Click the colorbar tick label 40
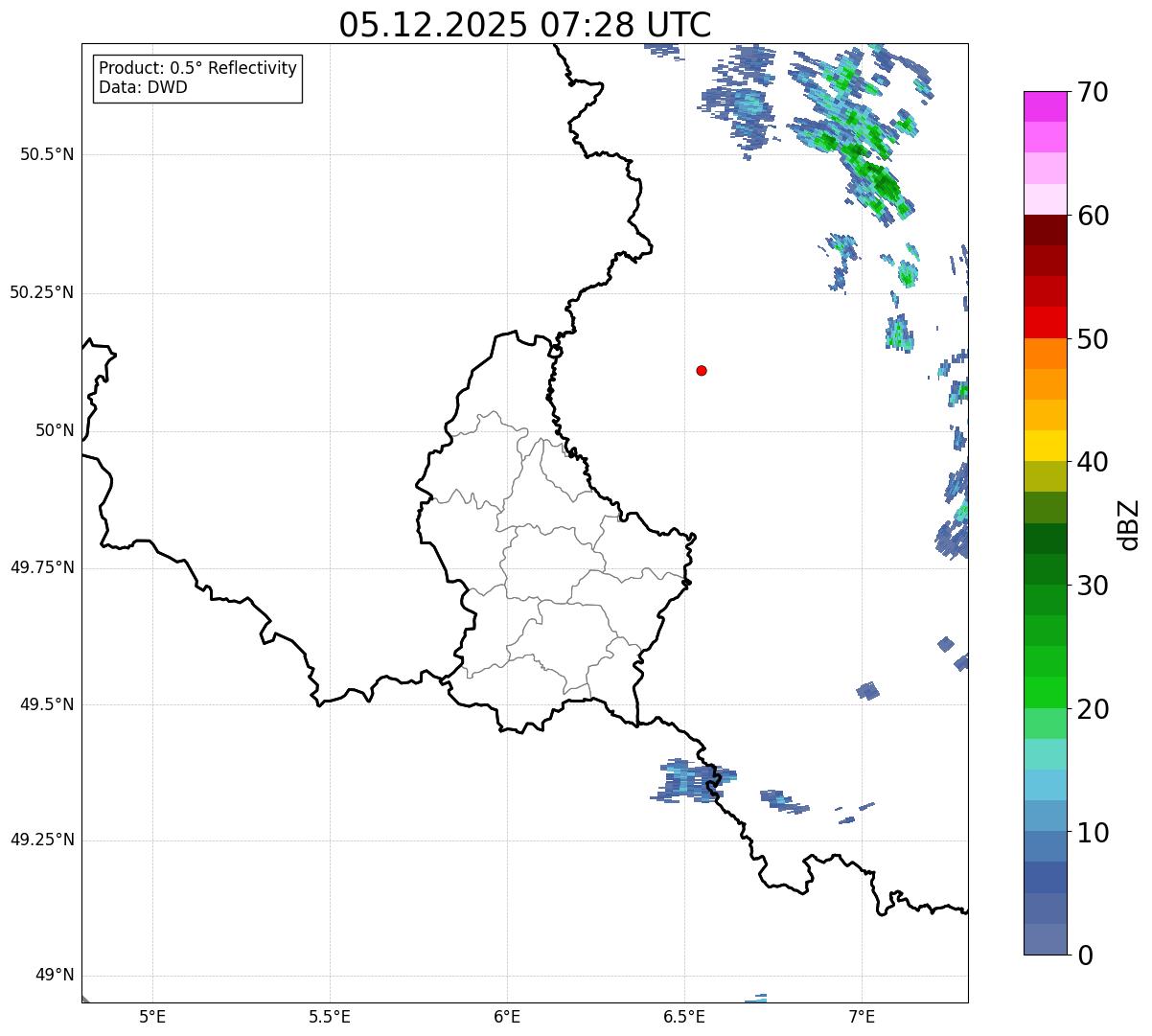The image size is (1152, 1036). pos(1093,462)
